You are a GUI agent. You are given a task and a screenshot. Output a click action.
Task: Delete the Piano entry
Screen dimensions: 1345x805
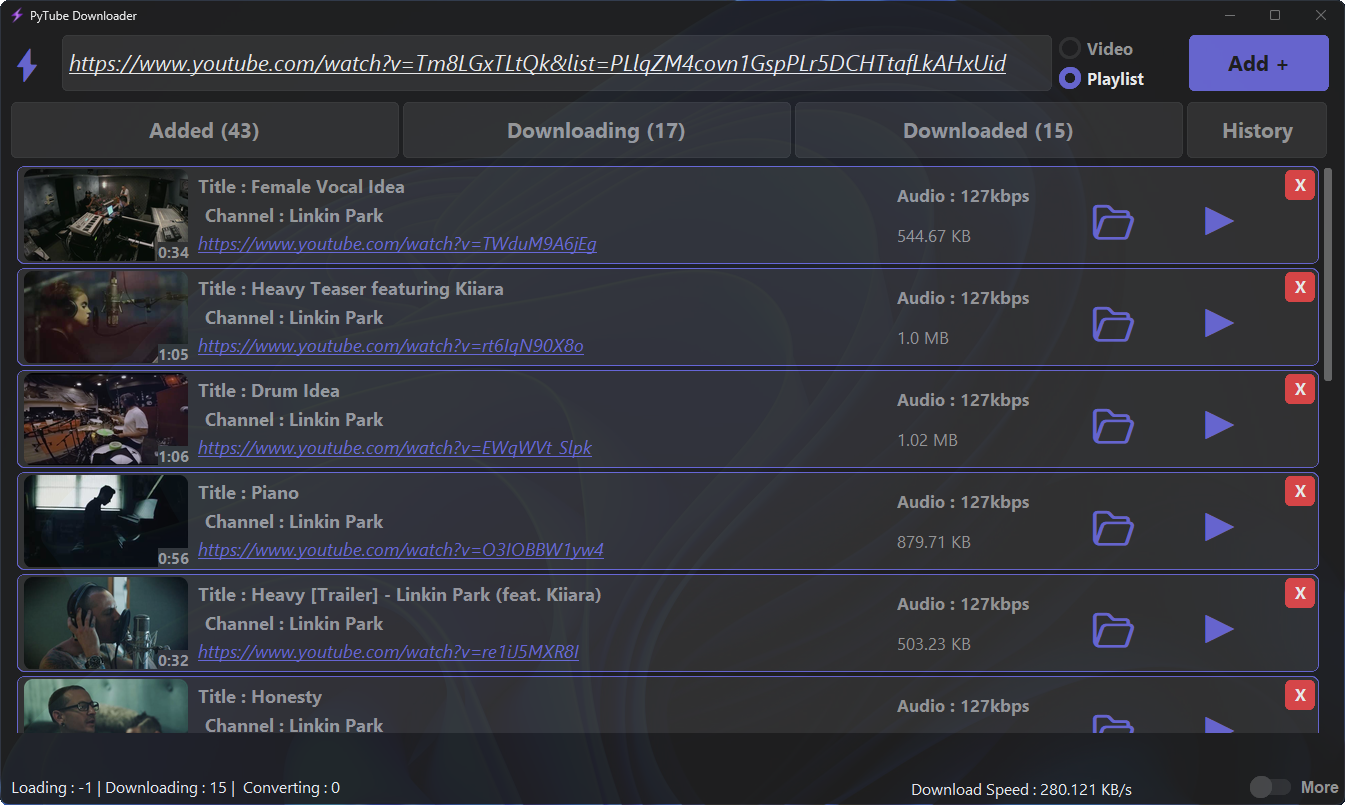1300,491
